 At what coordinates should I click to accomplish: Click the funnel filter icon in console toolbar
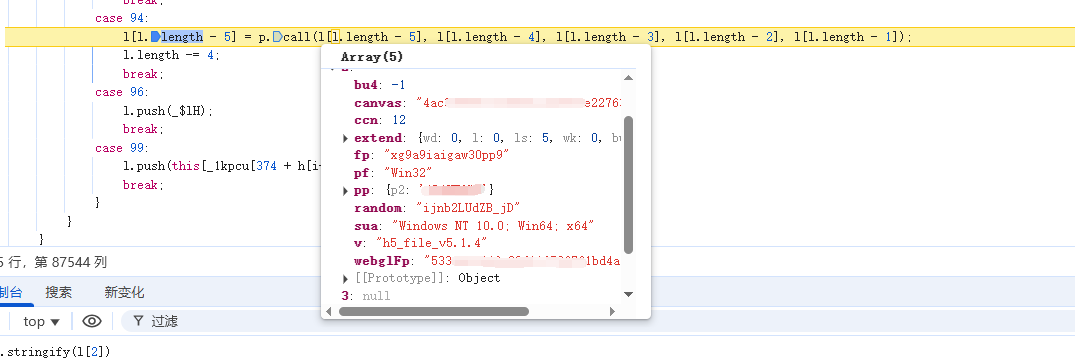138,321
